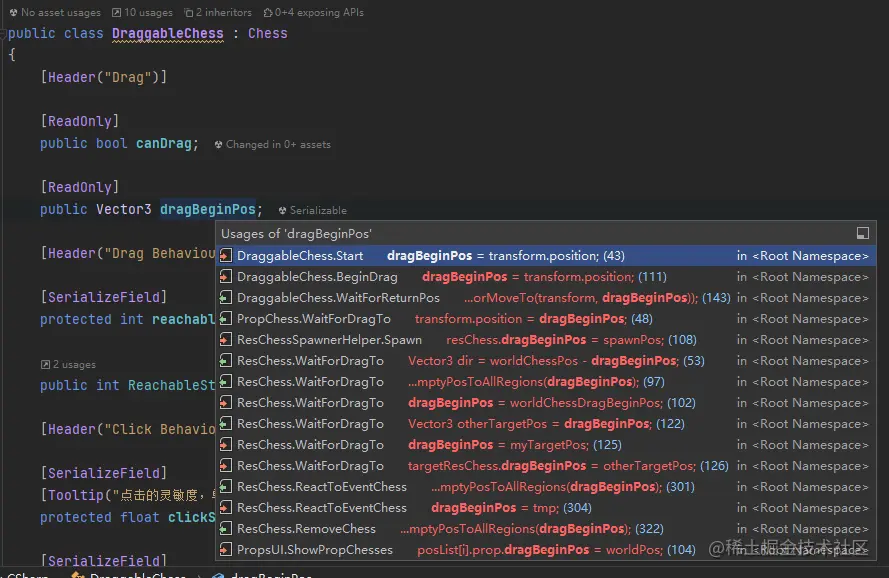Click [ReadOnly] attribute above canDrag
889x578 pixels.
pos(80,121)
